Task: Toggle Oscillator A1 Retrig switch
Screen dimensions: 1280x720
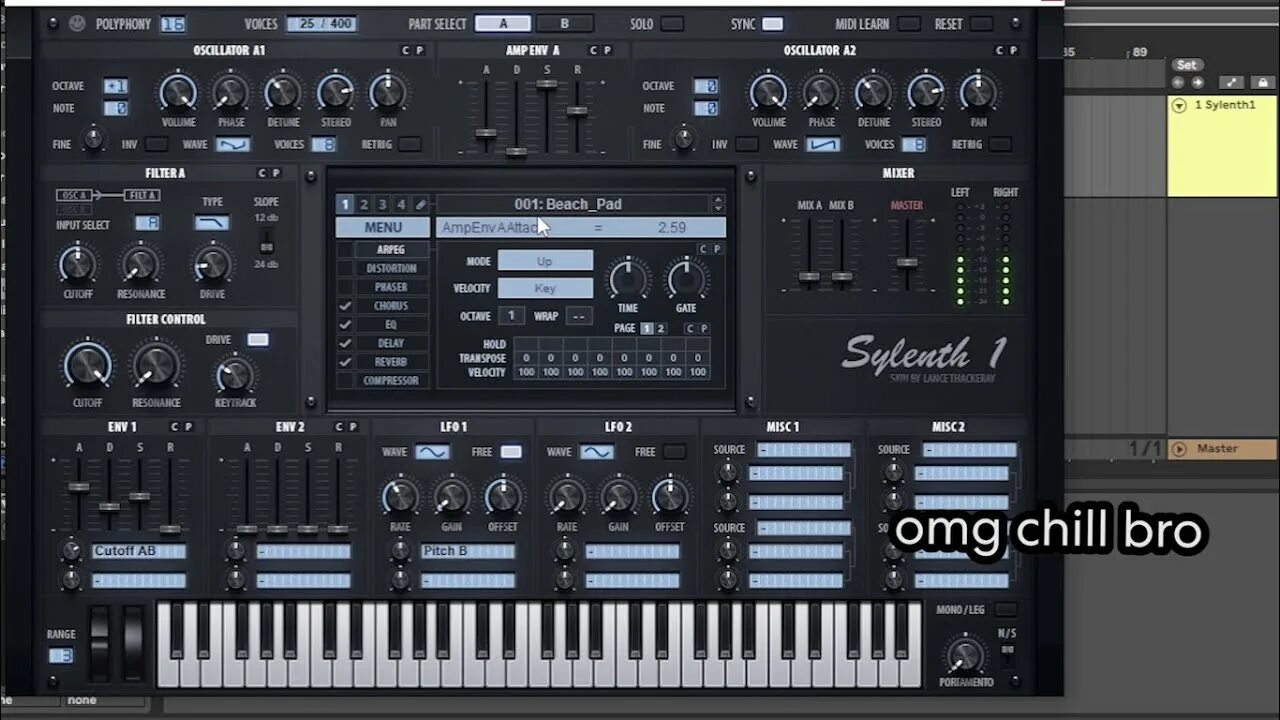Action: 410,144
